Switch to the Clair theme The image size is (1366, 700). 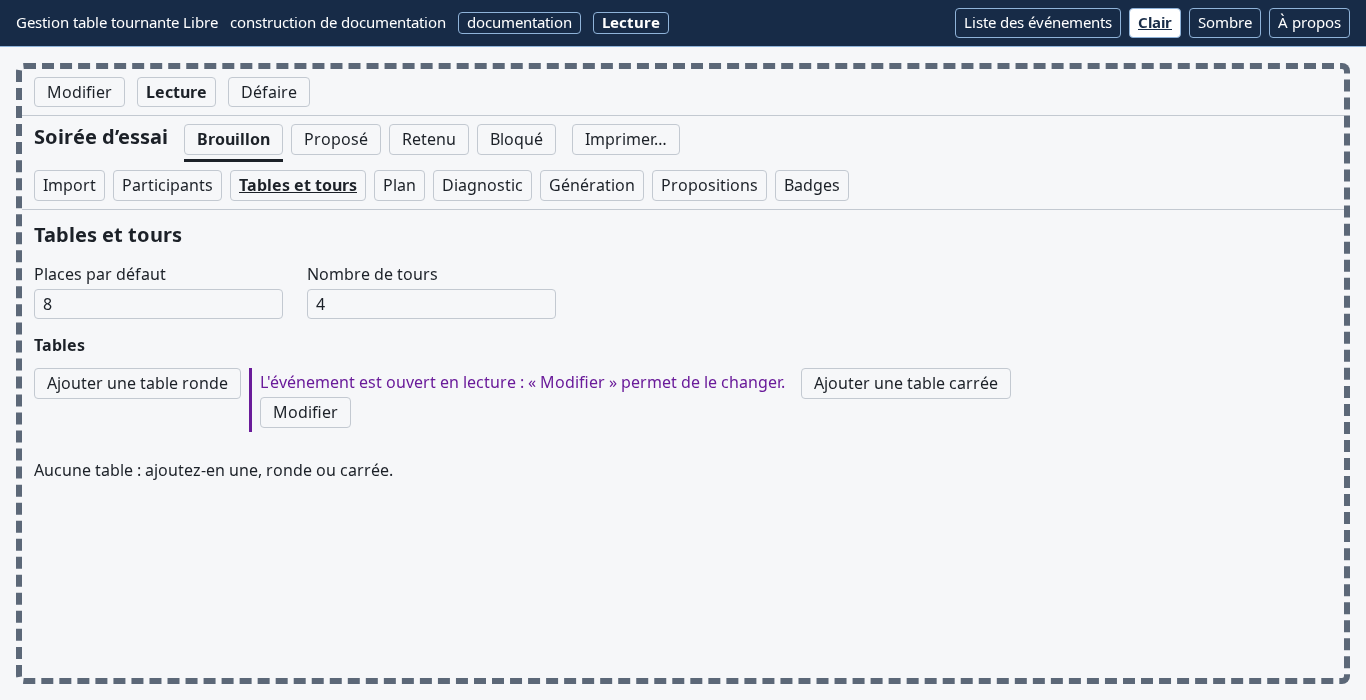click(x=1154, y=23)
